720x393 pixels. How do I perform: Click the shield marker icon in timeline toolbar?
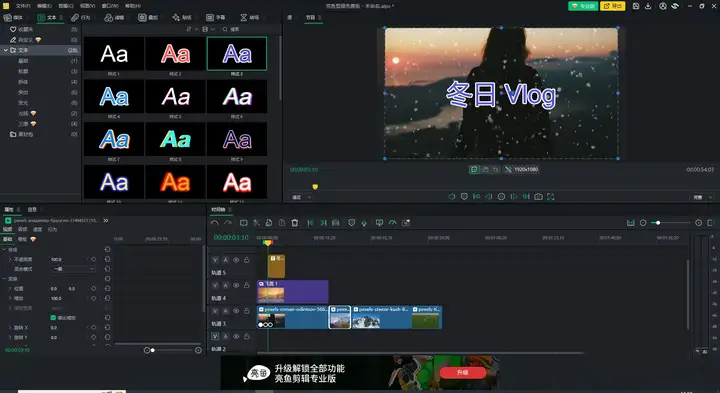click(351, 223)
